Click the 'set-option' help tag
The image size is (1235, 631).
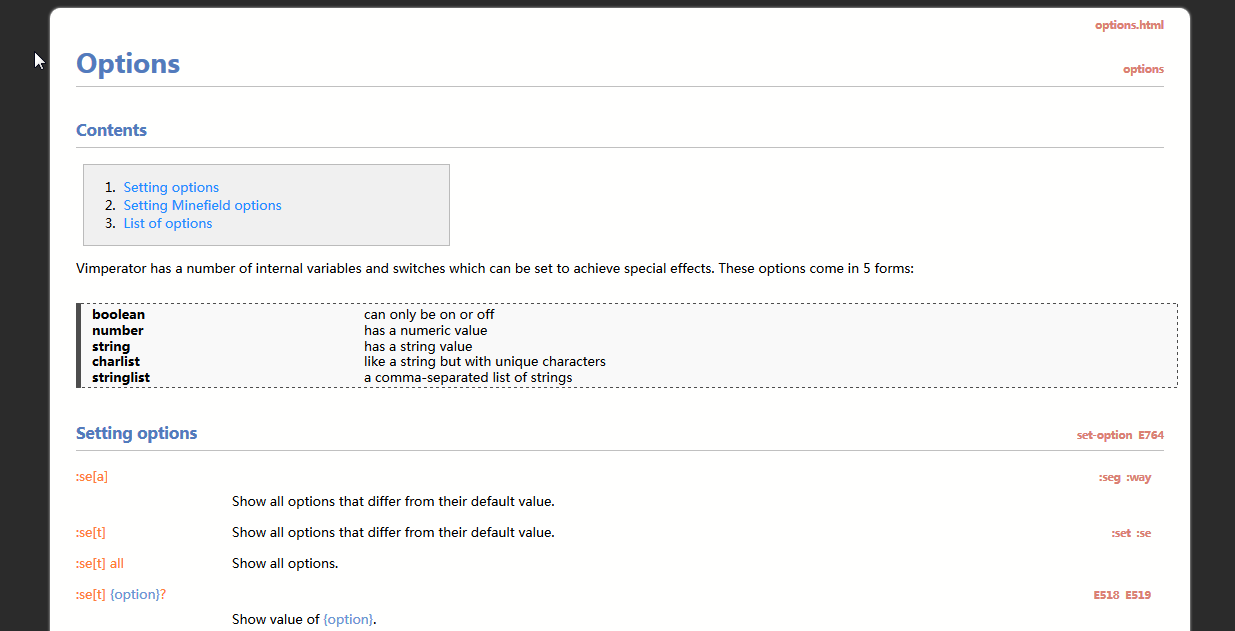click(x=1104, y=435)
